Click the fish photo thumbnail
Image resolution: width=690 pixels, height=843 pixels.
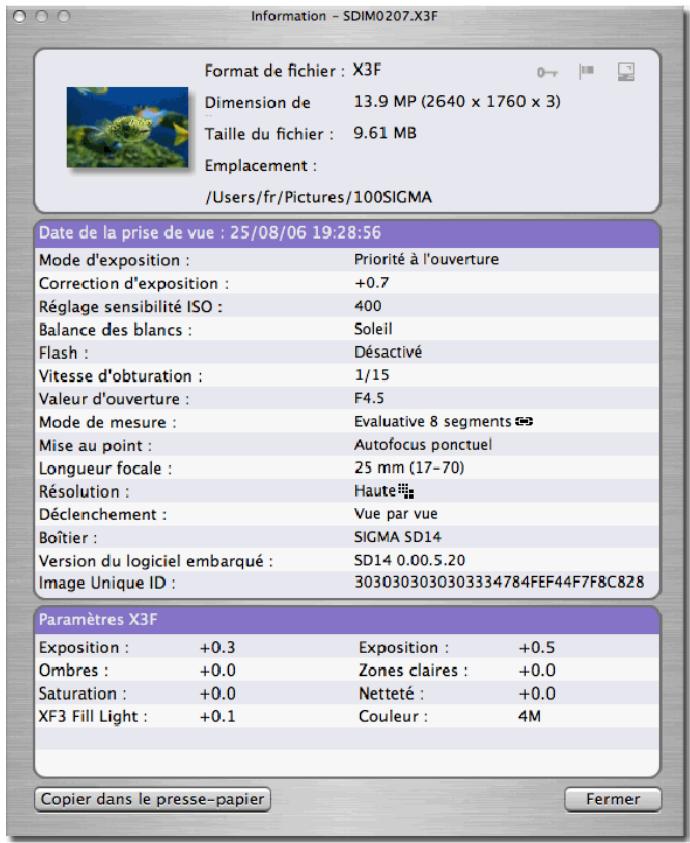[127, 127]
